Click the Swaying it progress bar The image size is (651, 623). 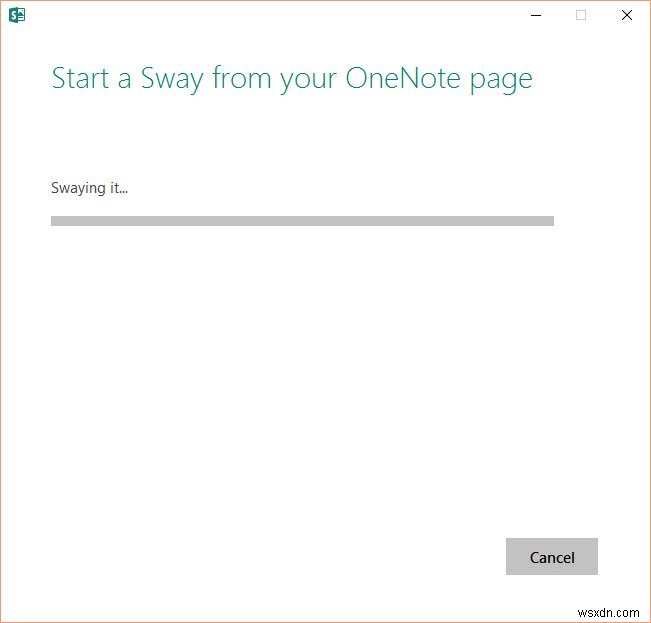302,221
